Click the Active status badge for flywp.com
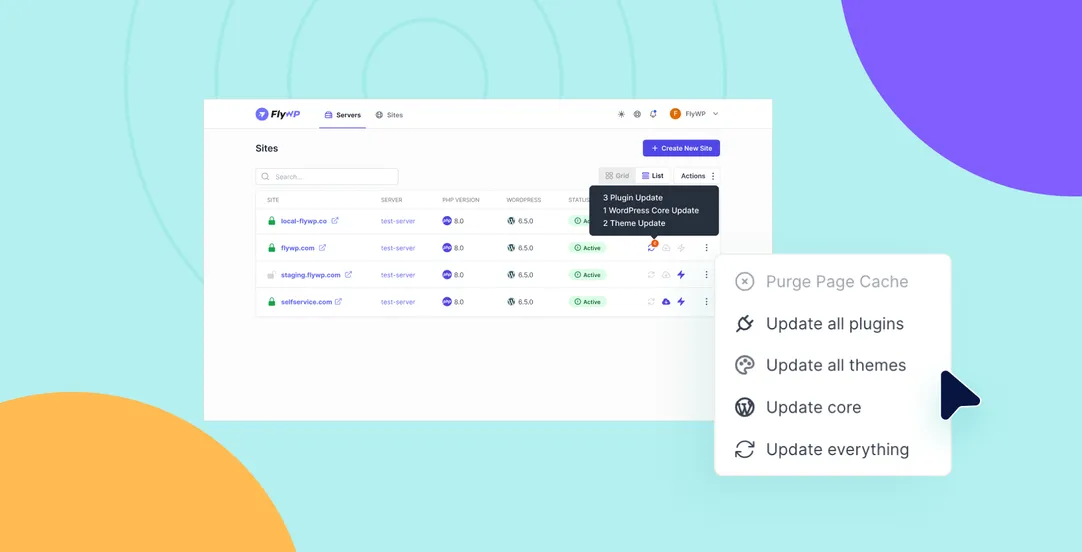Image resolution: width=1082 pixels, height=552 pixels. 587,248
